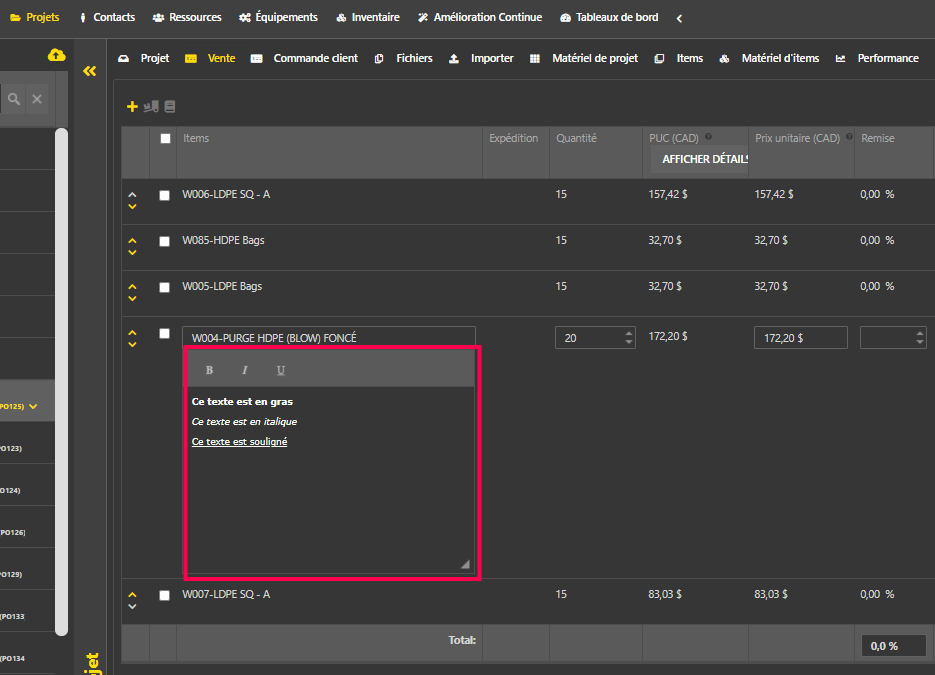Click the unit price field showing 172,20 $

(x=800, y=338)
